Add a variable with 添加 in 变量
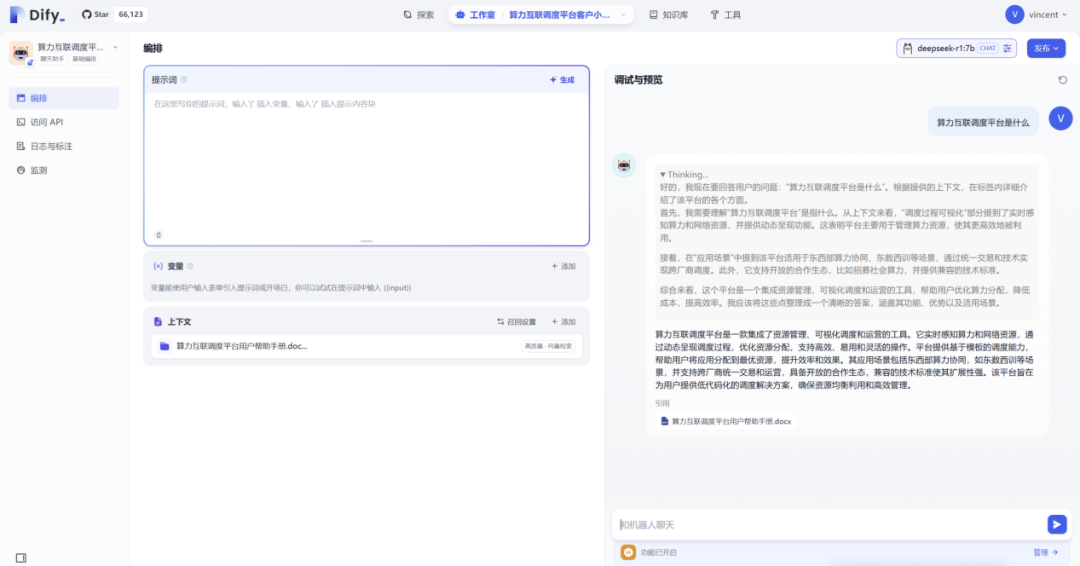Viewport: 1080px width, 566px height. coord(563,266)
